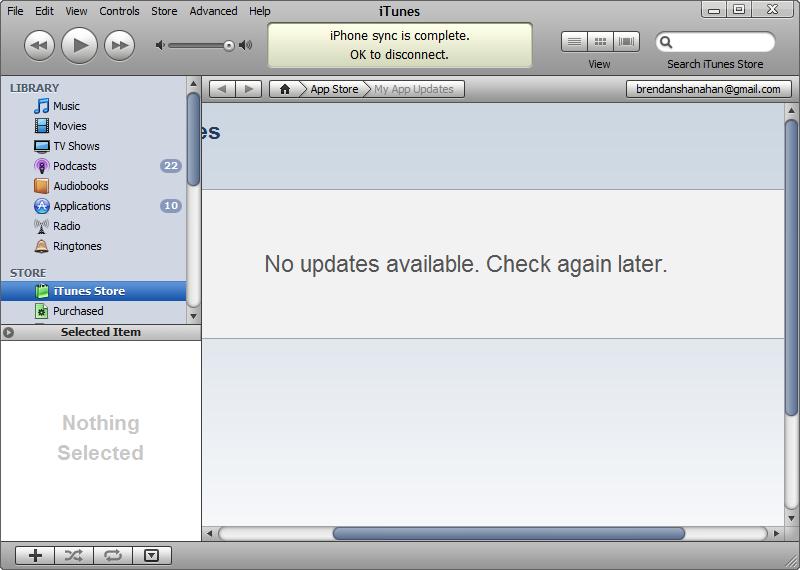800x570 pixels.
Task: Go forward in the store navigation
Action: coord(248,89)
